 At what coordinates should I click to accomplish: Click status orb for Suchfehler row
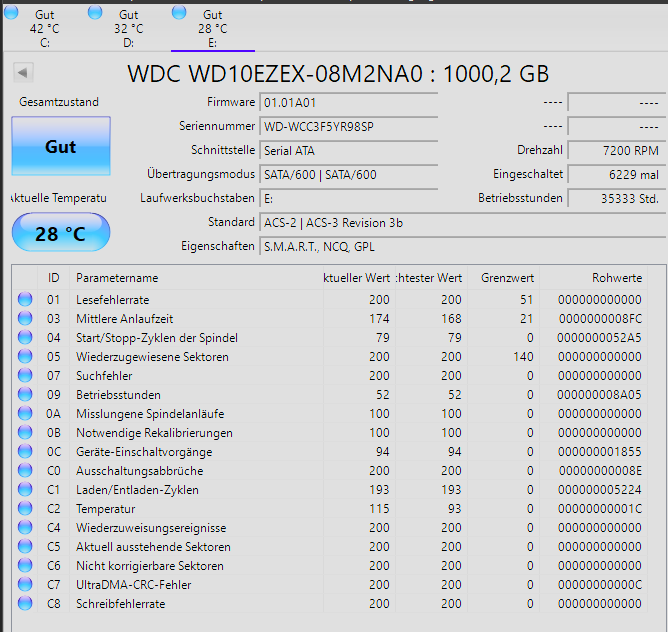[25, 375]
